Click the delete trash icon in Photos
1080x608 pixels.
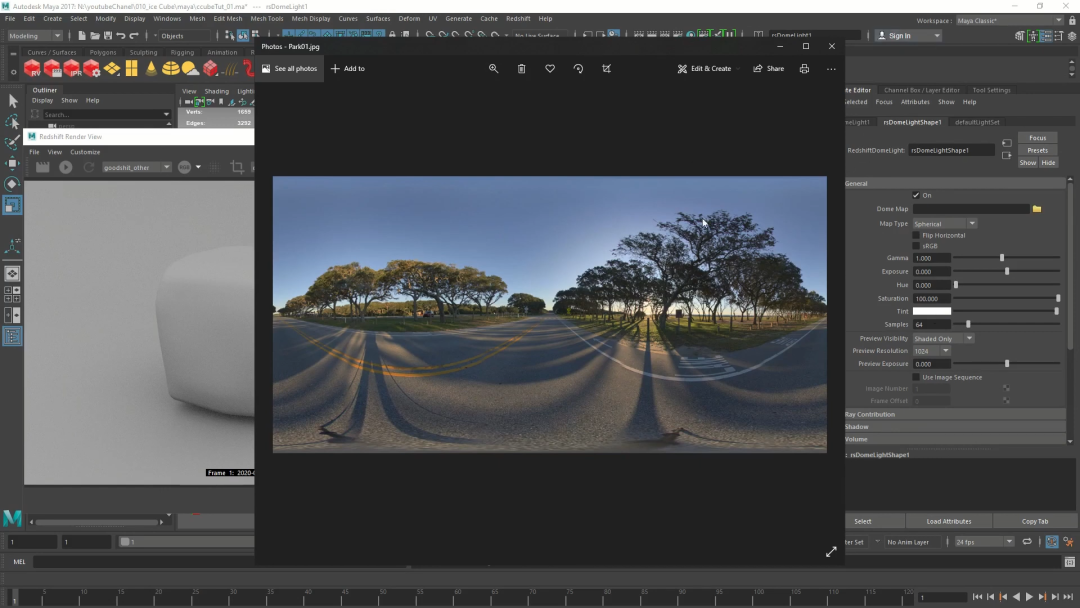click(x=521, y=69)
